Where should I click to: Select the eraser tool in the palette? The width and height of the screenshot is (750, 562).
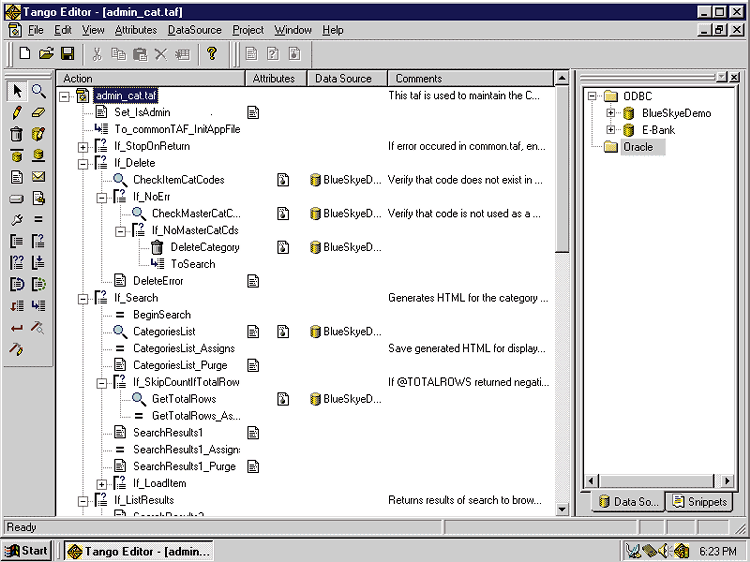click(x=38, y=112)
